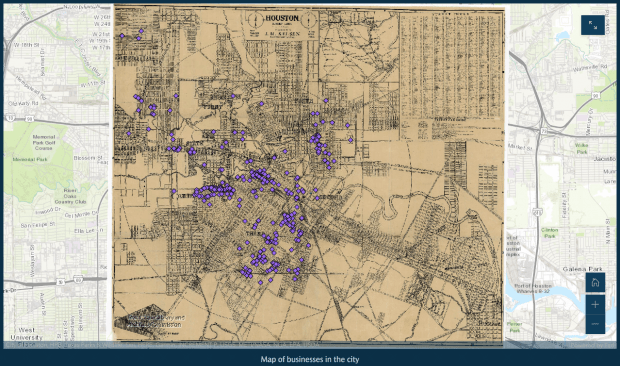
Task: Click the highway 225 shield marker
Action: pyautogui.click(x=537, y=213)
